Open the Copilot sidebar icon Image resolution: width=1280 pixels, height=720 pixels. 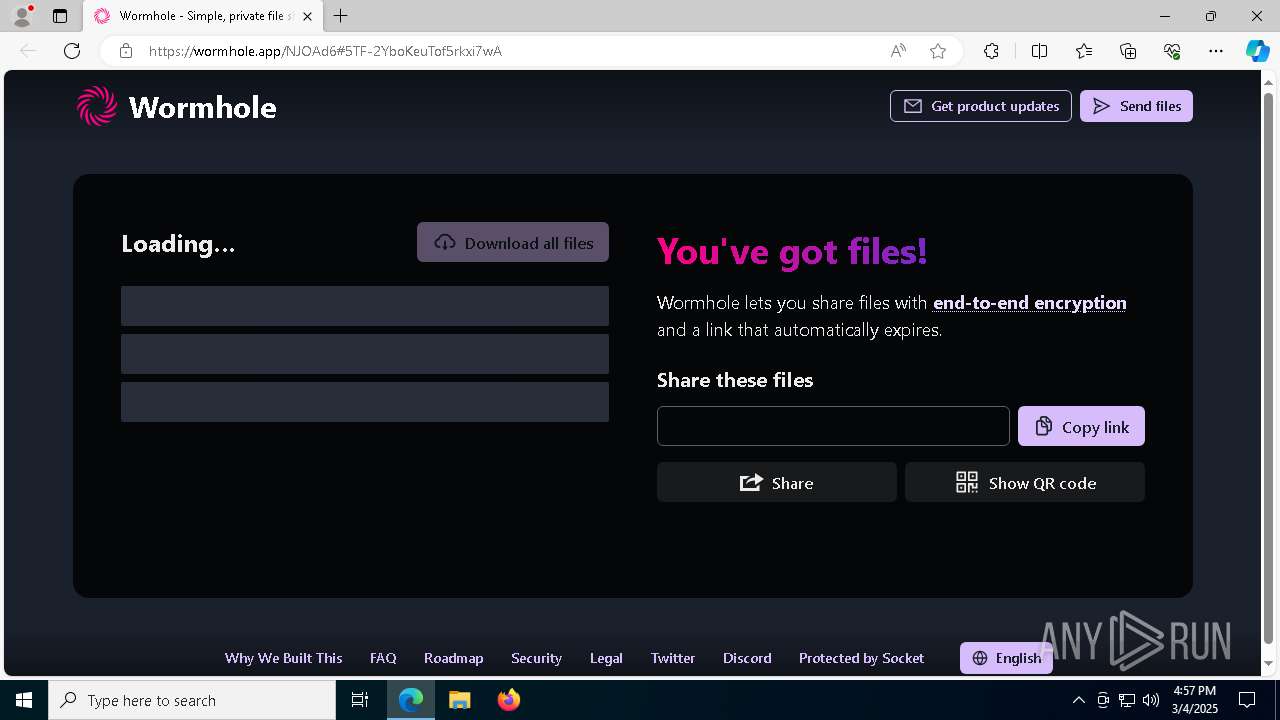[1257, 51]
